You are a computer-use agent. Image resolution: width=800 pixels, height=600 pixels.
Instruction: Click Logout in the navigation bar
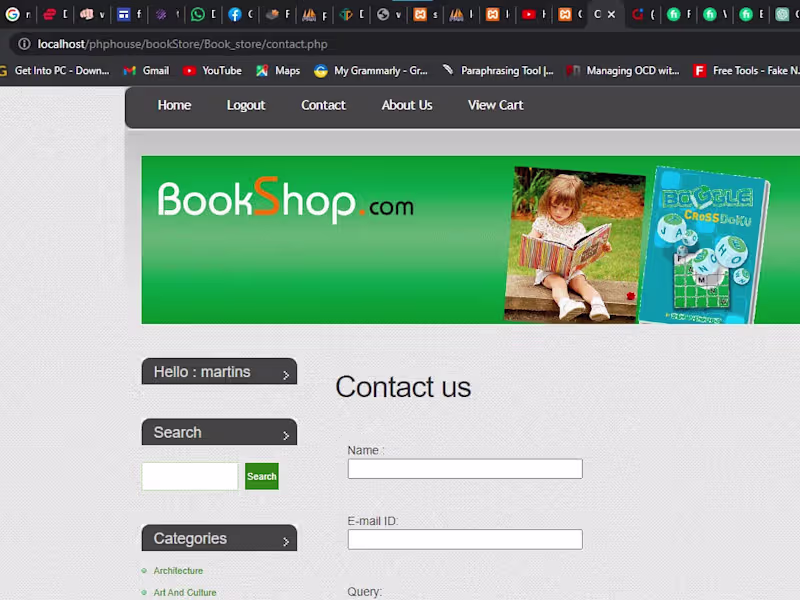(x=246, y=105)
